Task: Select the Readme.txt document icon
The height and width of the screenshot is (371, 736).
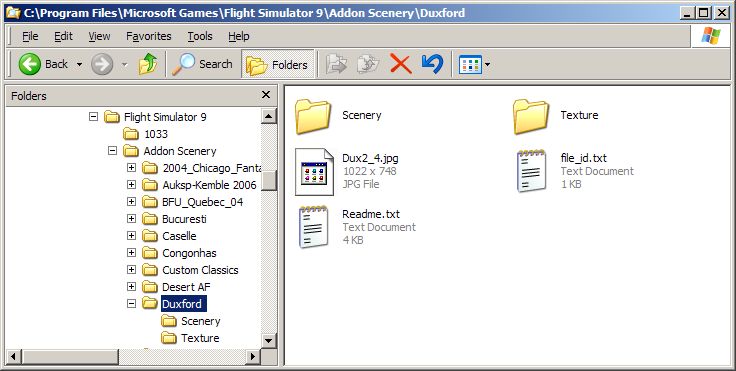Action: [314, 227]
